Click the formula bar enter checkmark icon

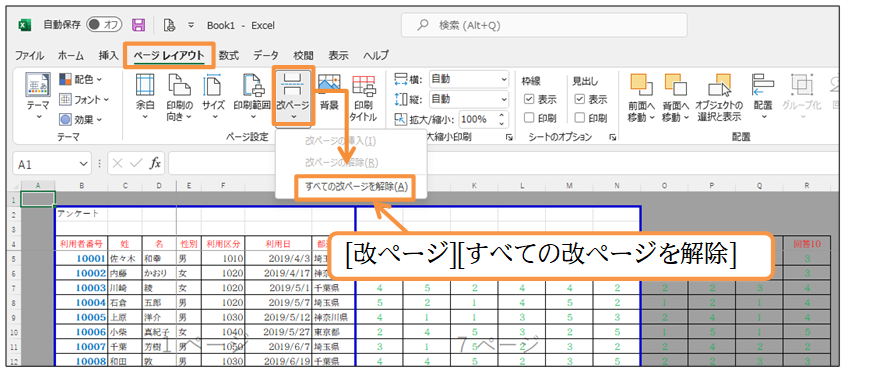pyautogui.click(x=136, y=164)
